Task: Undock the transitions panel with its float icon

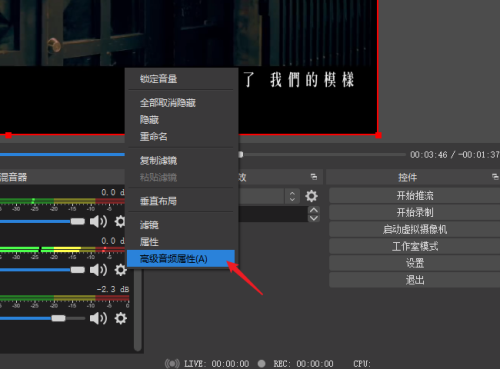Action: point(314,177)
